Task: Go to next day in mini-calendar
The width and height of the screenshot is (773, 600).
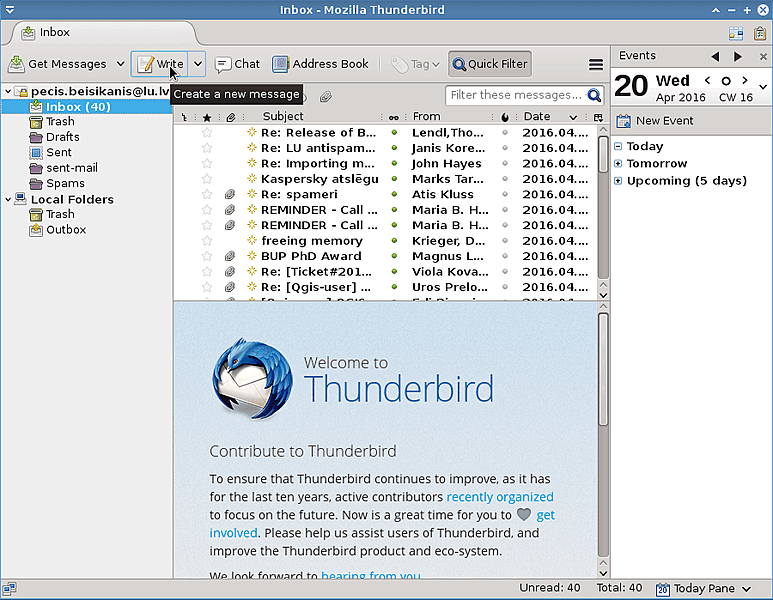Action: pos(745,80)
